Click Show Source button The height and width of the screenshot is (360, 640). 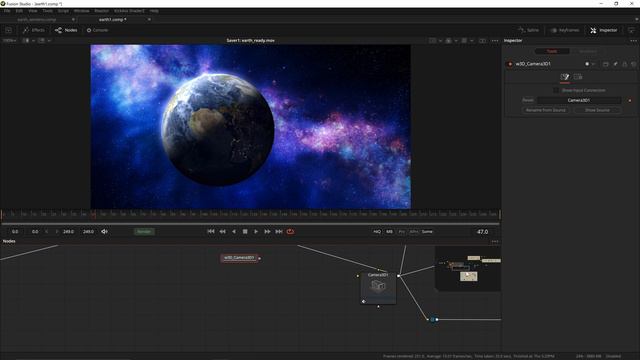(597, 110)
